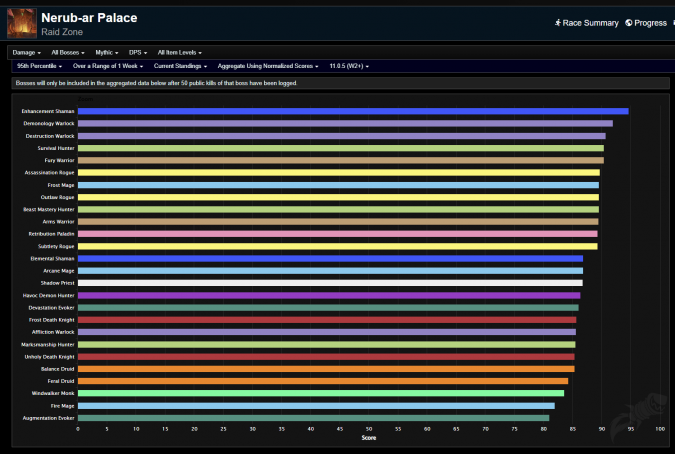Click the Raid Zone subtitle
The width and height of the screenshot is (675, 454).
(62, 32)
